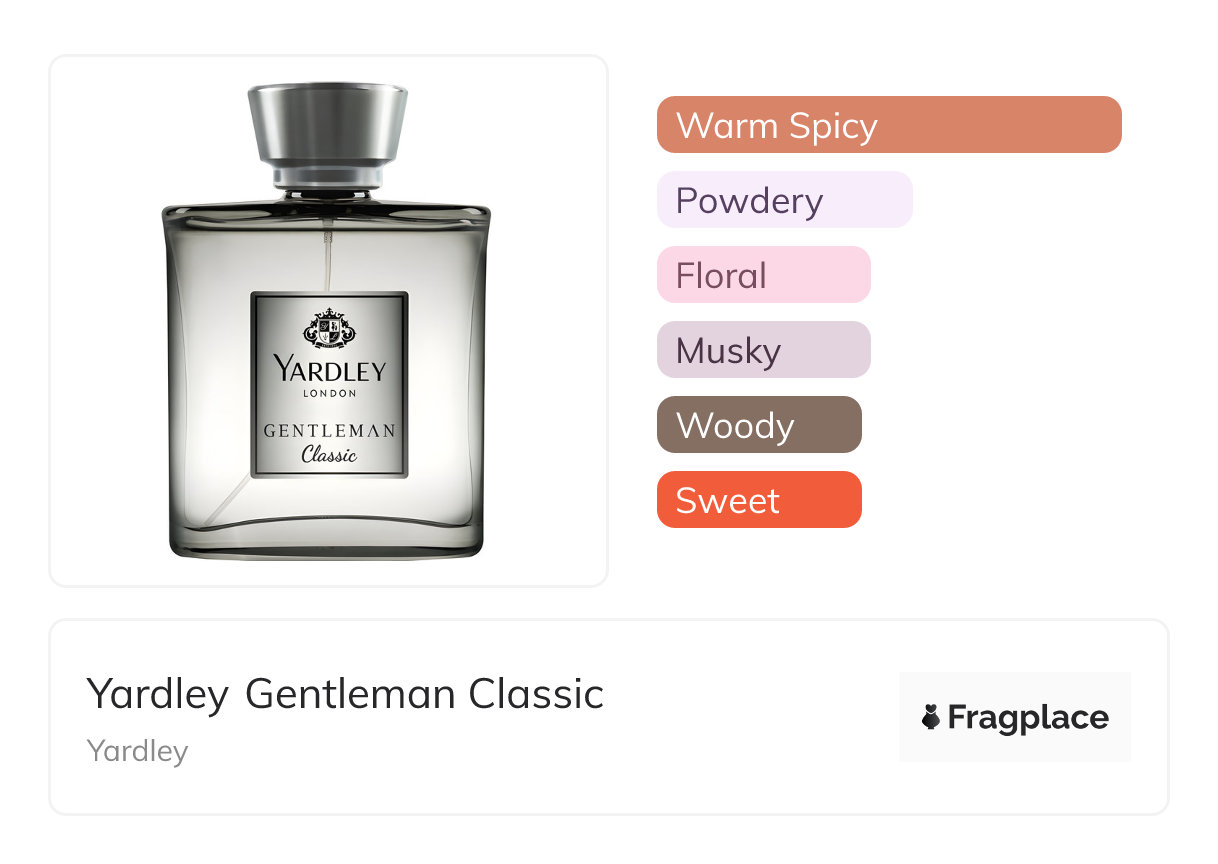Screen dimensions: 1218x864
Task: Select the Woody accord tag
Action: (759, 425)
